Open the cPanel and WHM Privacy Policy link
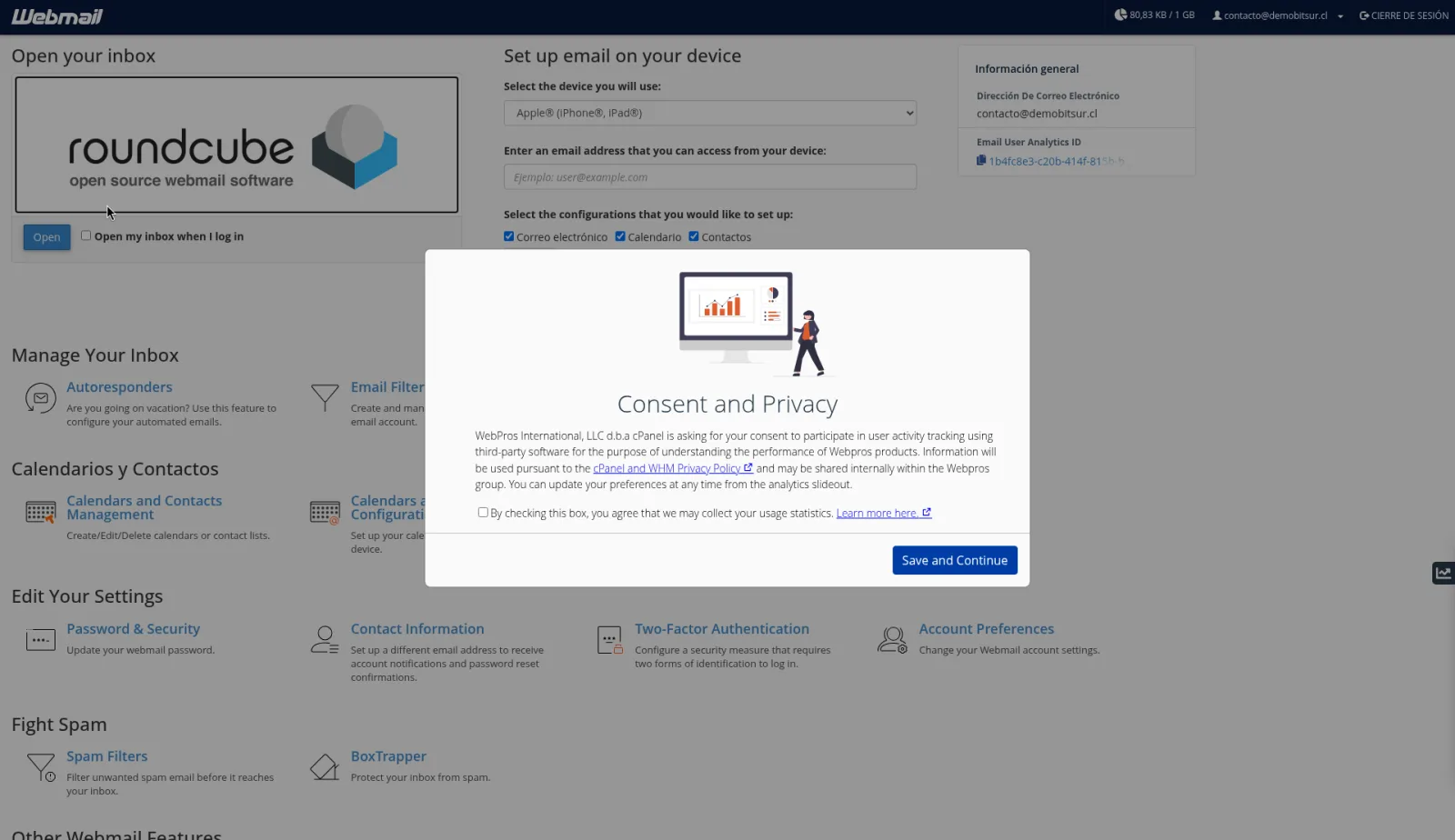Viewport: 1455px width, 840px height. [x=673, y=468]
